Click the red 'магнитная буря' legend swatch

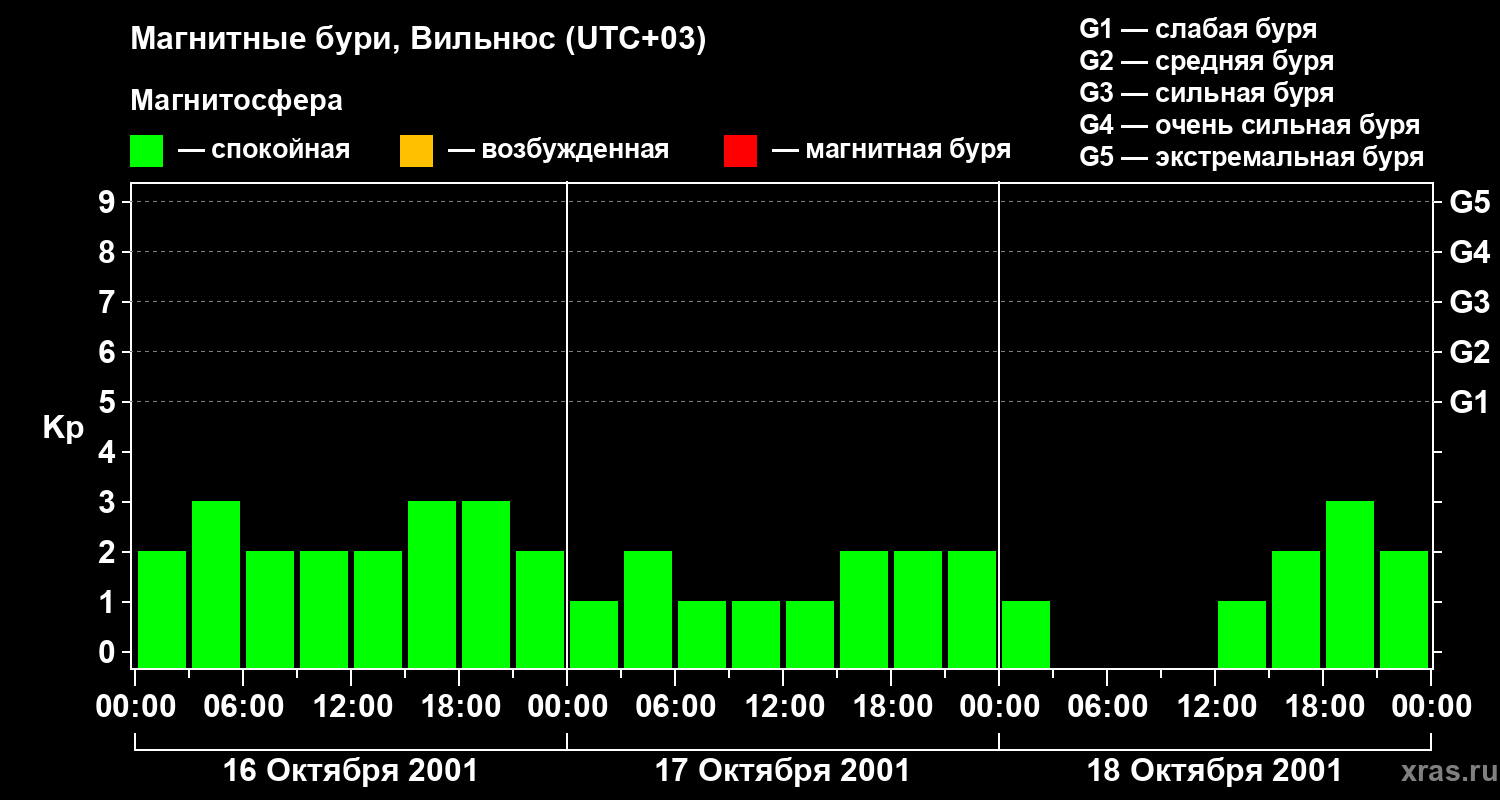click(740, 150)
